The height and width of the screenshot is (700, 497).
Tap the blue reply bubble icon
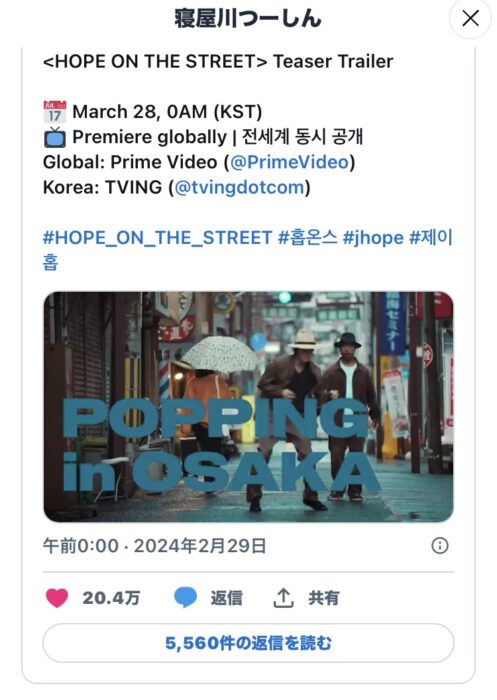pos(185,598)
